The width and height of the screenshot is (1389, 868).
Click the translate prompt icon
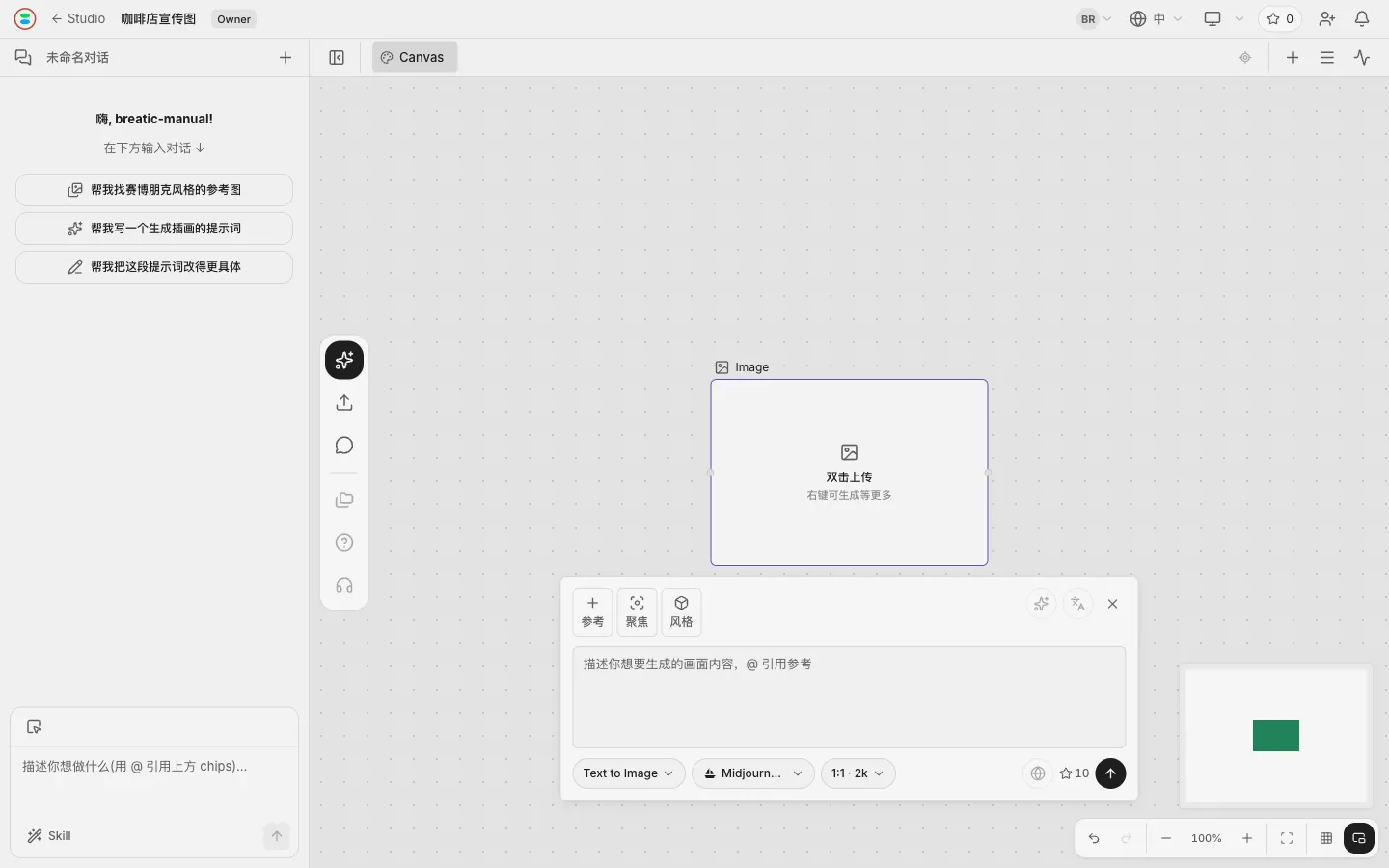point(1078,604)
